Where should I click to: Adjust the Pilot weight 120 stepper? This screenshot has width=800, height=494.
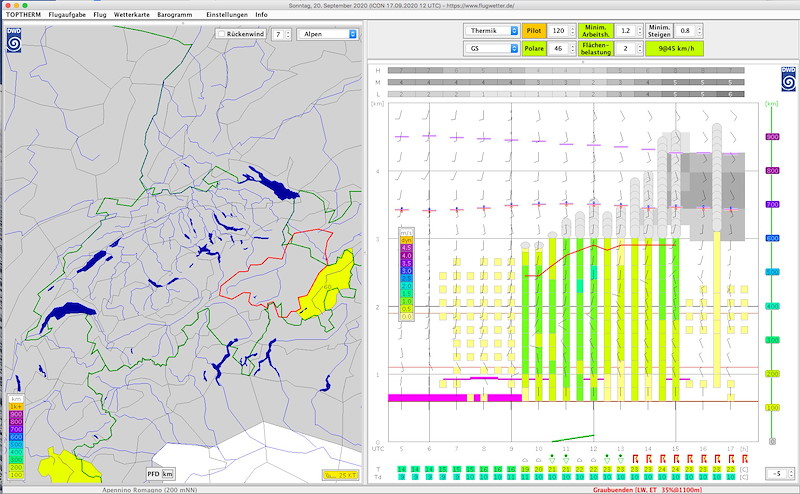click(x=572, y=31)
